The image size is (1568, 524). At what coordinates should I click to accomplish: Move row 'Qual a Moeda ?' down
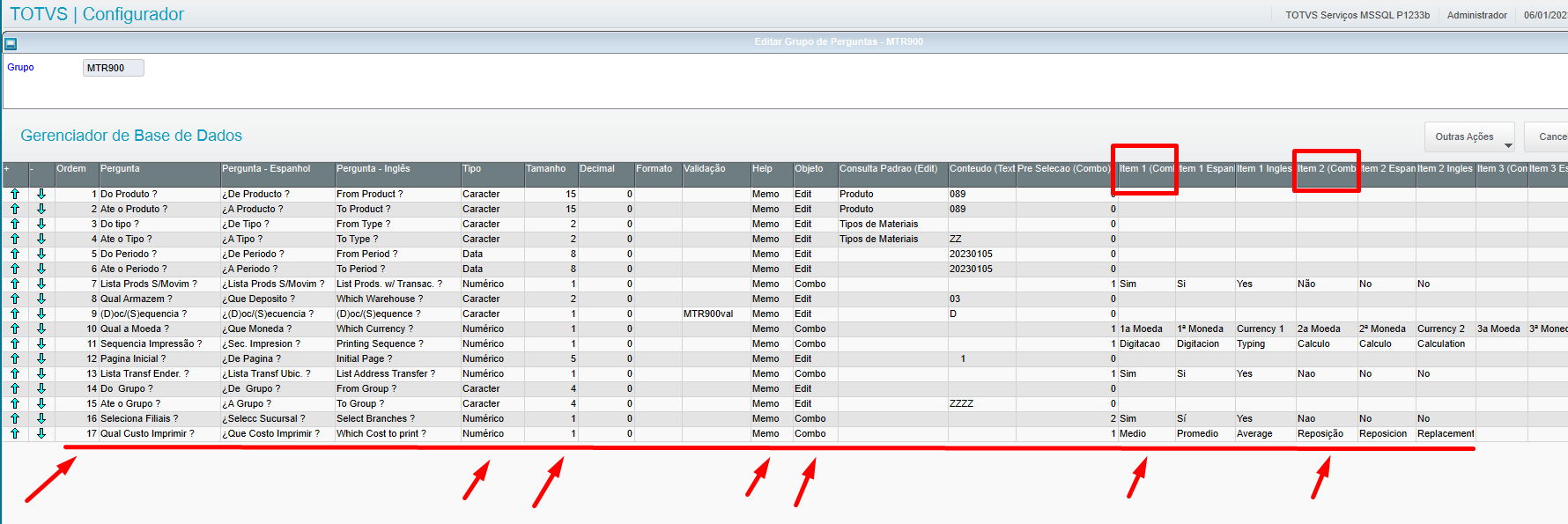(41, 328)
